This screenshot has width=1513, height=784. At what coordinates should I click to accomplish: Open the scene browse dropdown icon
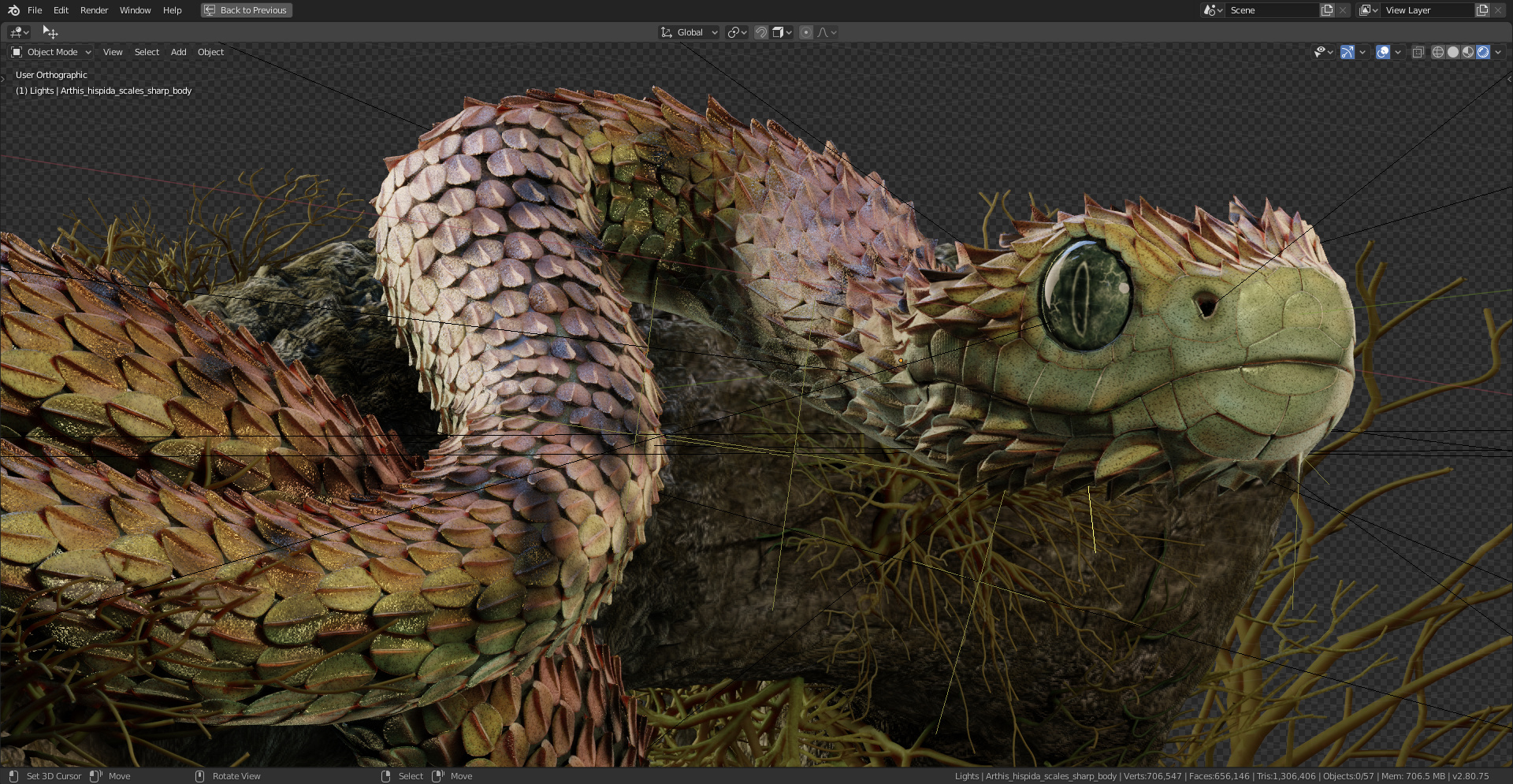point(1212,10)
